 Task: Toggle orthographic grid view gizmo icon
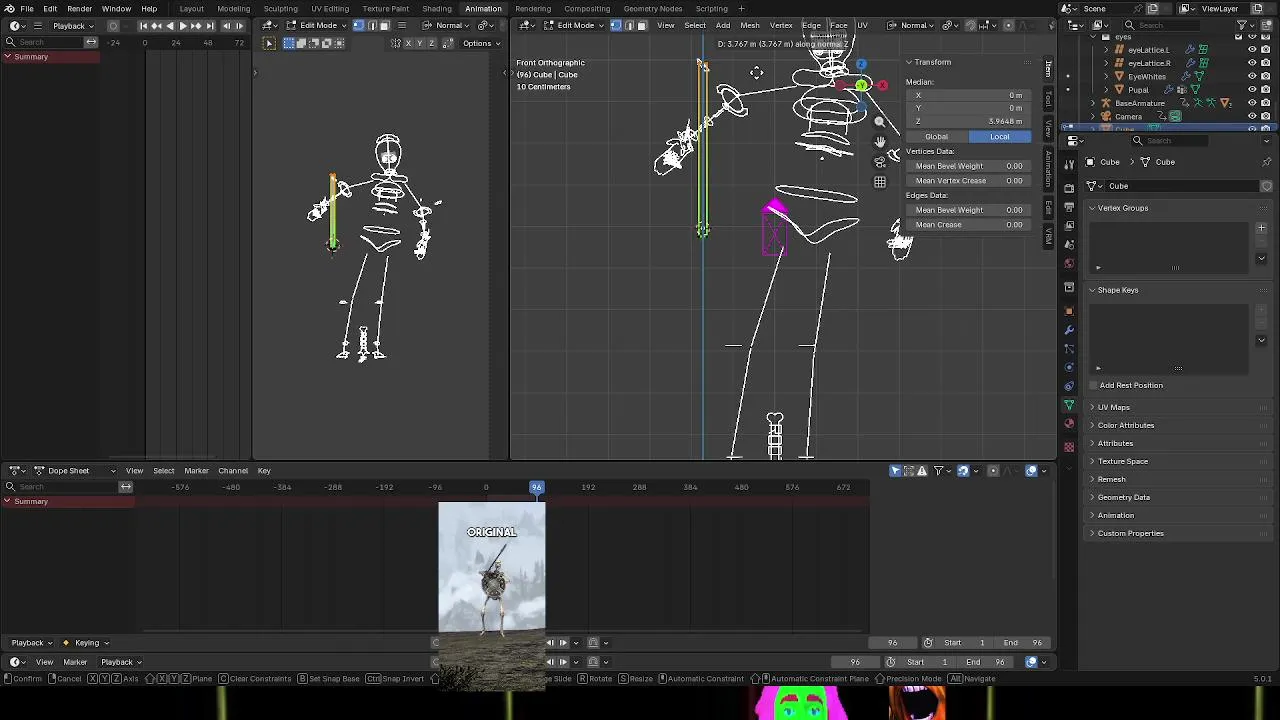(880, 182)
